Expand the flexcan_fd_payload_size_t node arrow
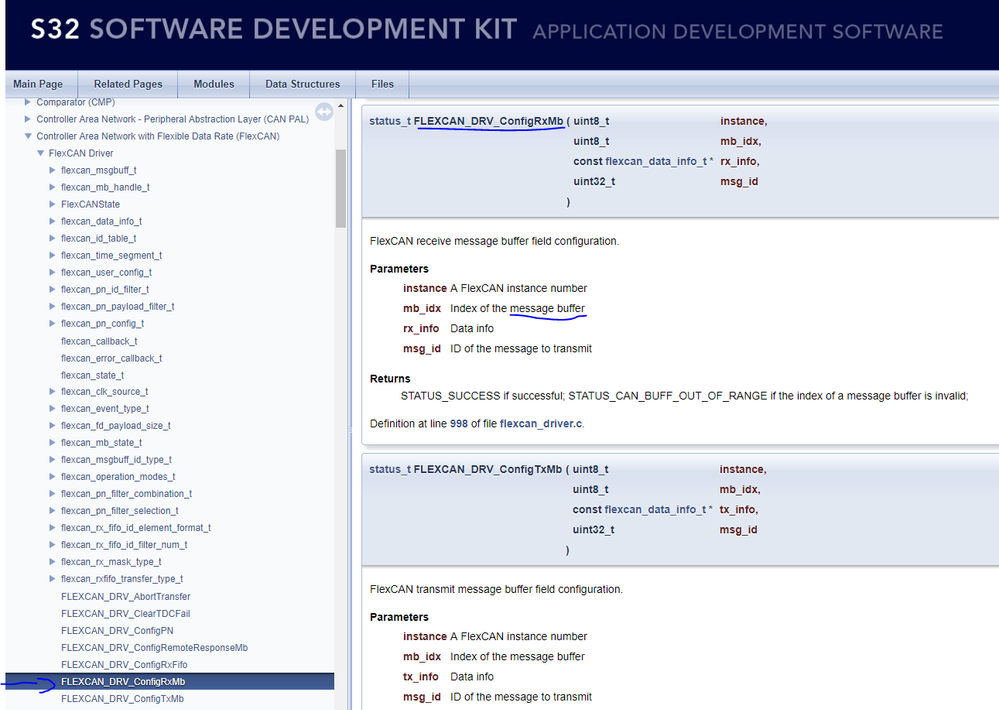The width and height of the screenshot is (999, 710). tap(52, 426)
